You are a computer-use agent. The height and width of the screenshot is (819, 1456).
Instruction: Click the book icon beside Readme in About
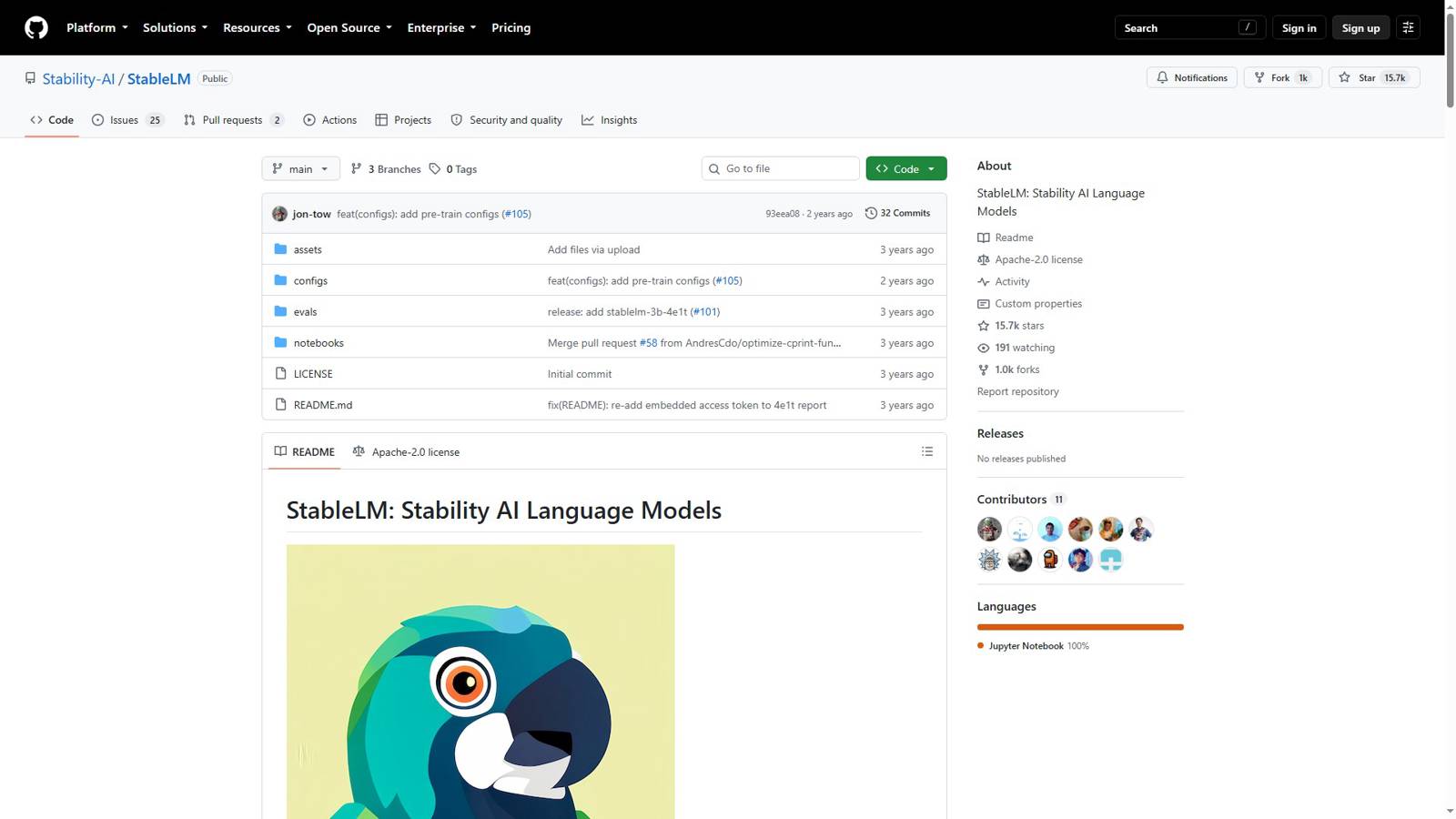point(983,238)
